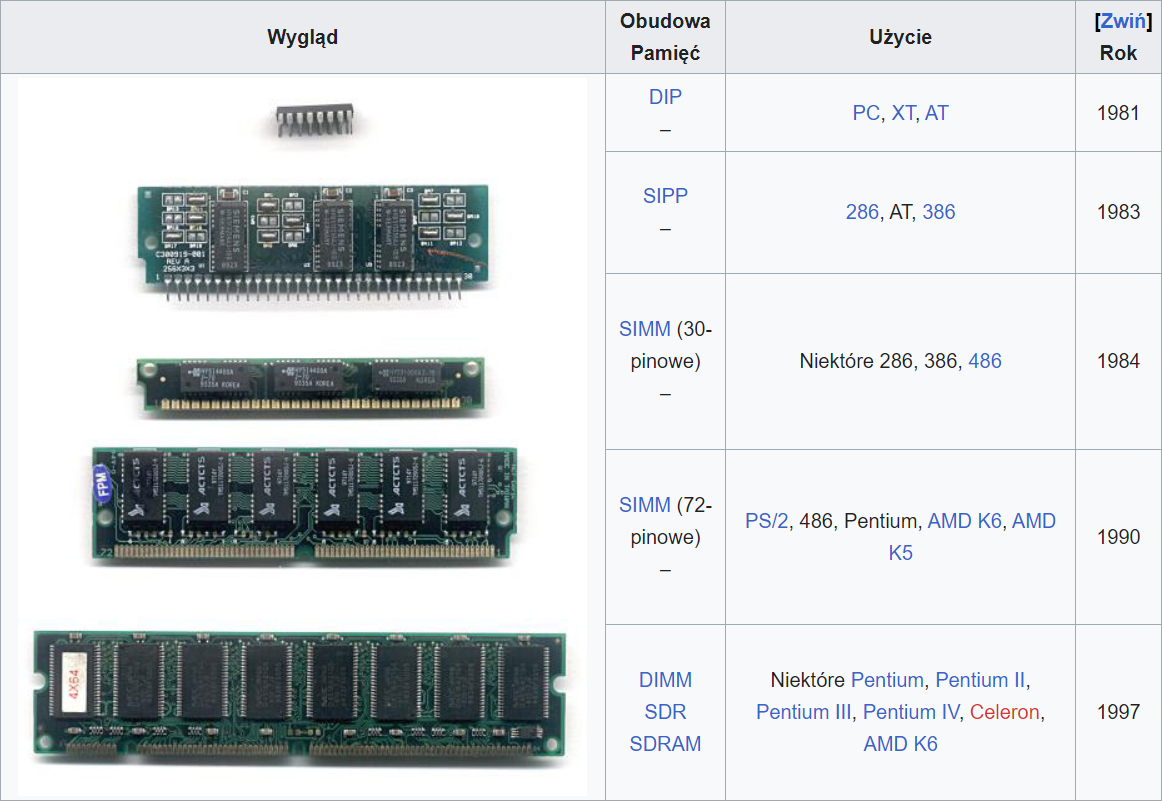Open the Pentium II link
This screenshot has width=1162, height=801.
pyautogui.click(x=980, y=680)
